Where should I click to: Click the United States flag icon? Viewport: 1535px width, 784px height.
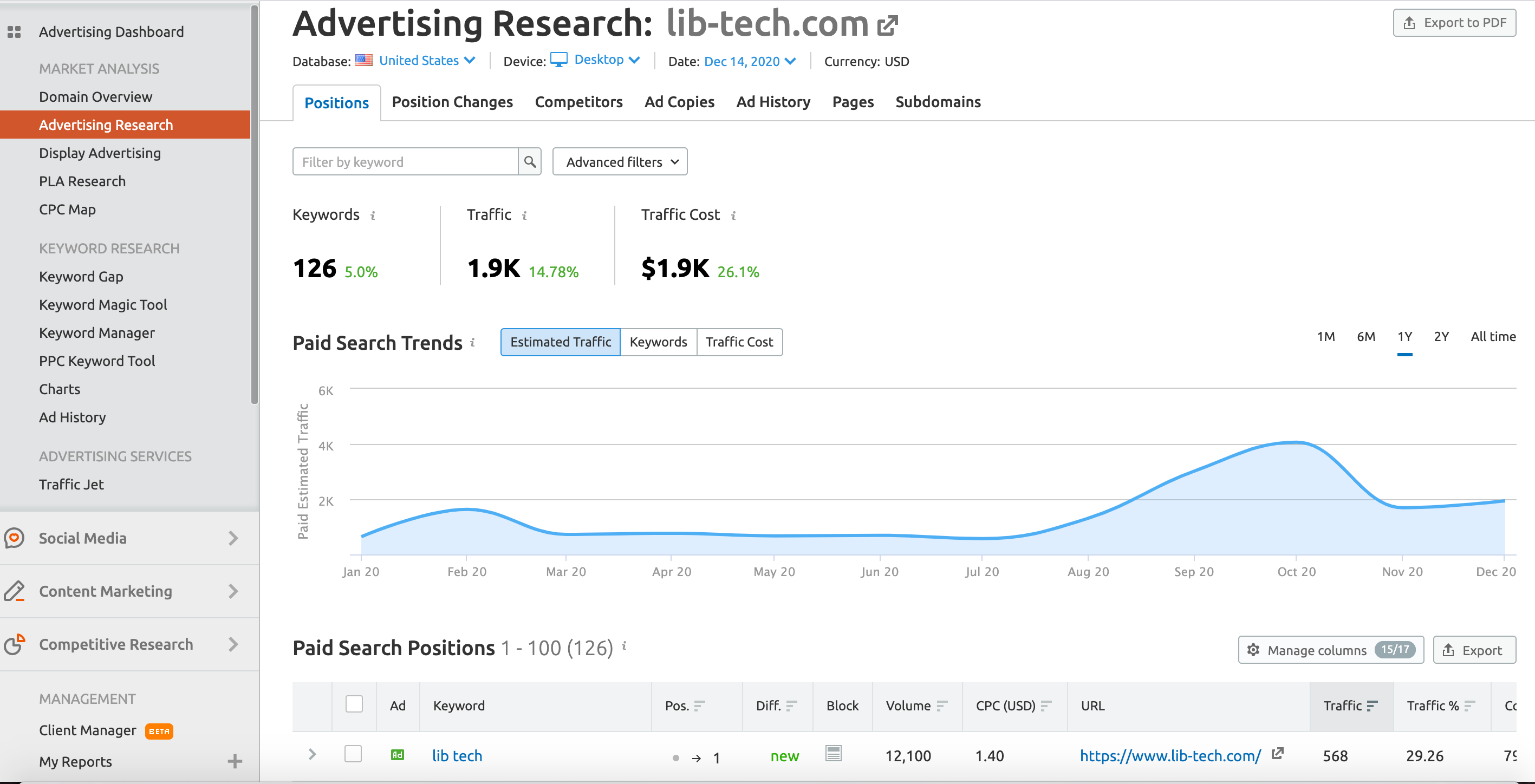363,60
